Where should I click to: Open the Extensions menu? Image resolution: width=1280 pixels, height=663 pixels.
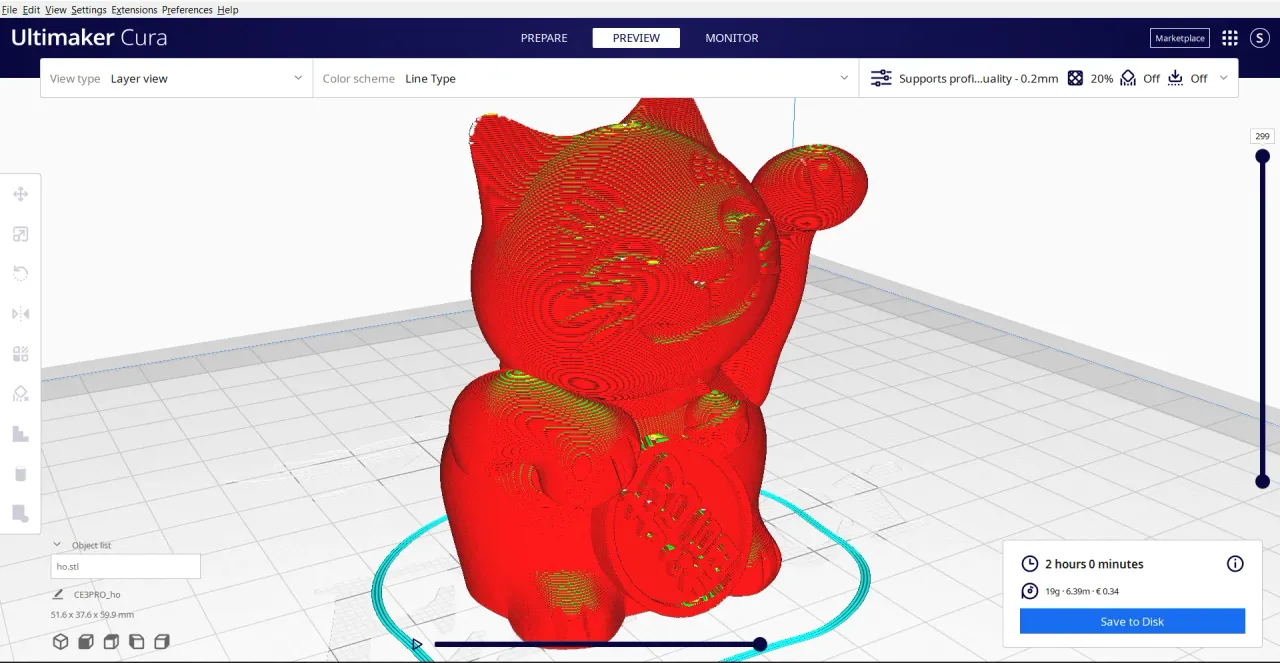point(134,9)
